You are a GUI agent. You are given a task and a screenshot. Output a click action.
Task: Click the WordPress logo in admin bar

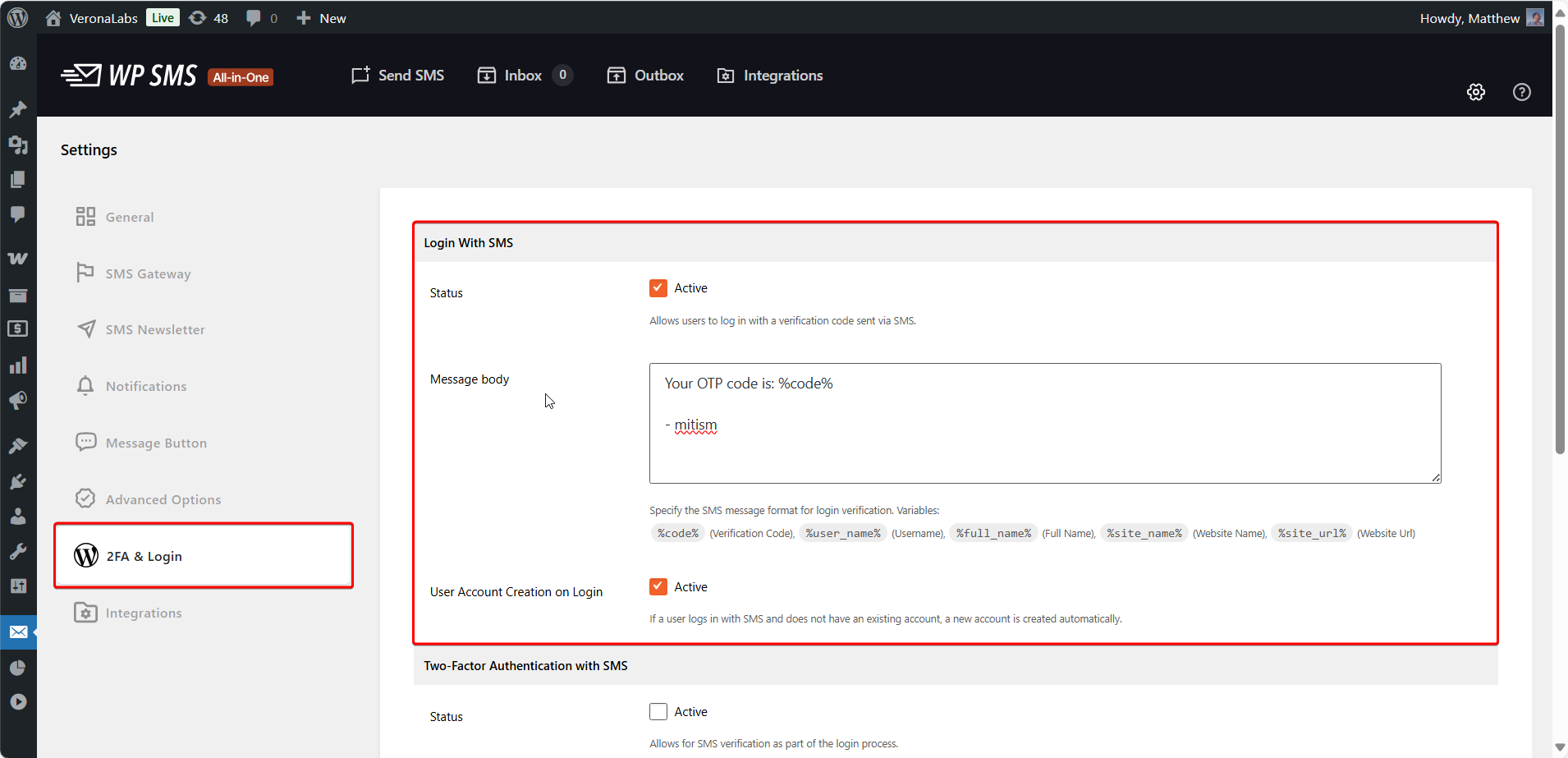pos(18,18)
